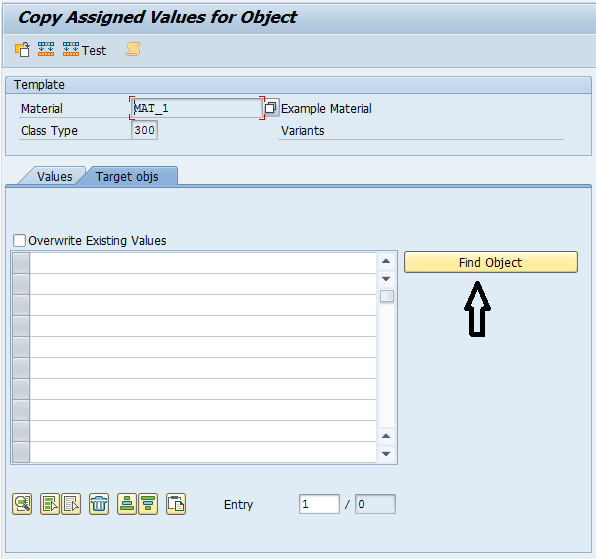
Task: Click the Entry number field showing 1
Action: pyautogui.click(x=319, y=504)
